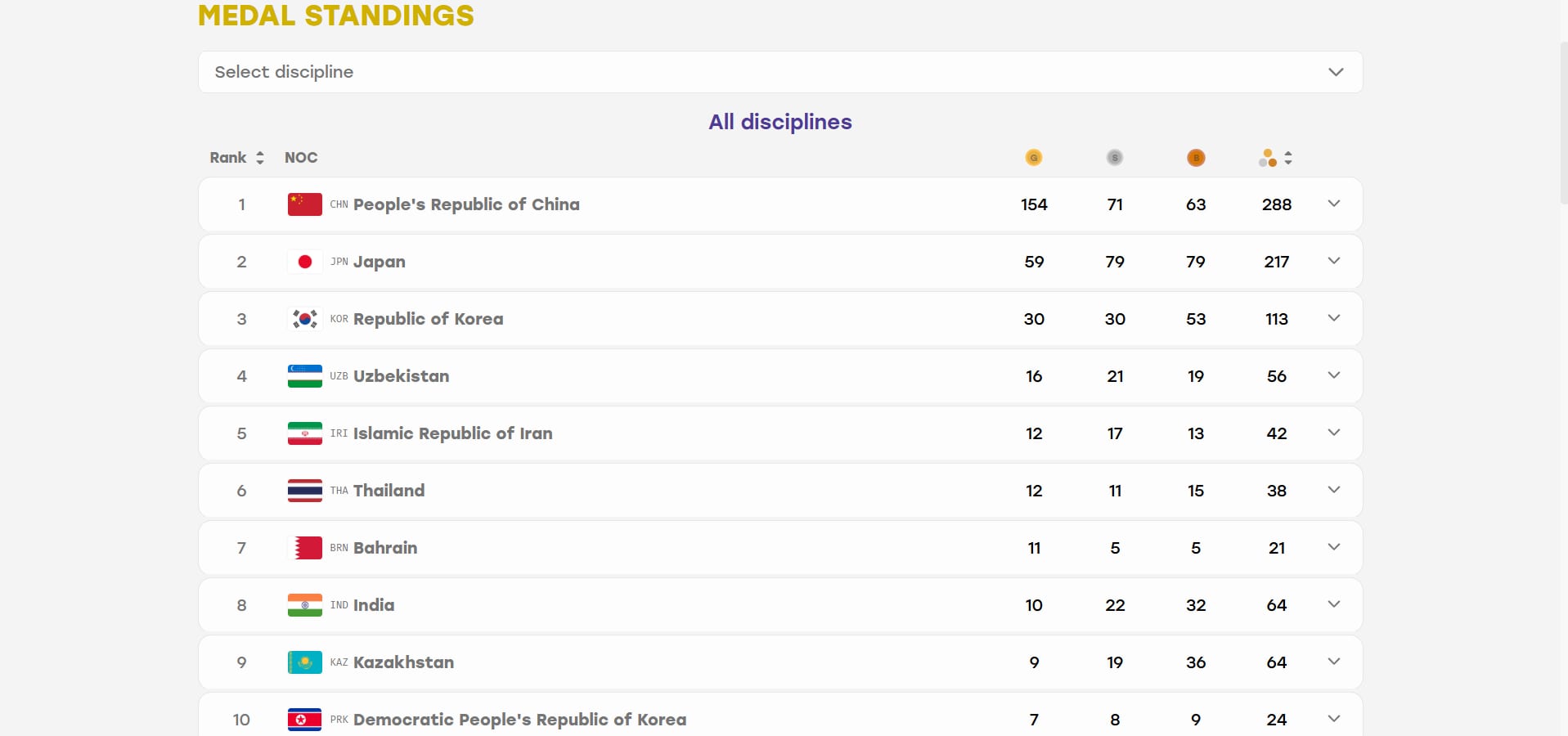Click the page vertical scrollbar

[x=1563, y=123]
